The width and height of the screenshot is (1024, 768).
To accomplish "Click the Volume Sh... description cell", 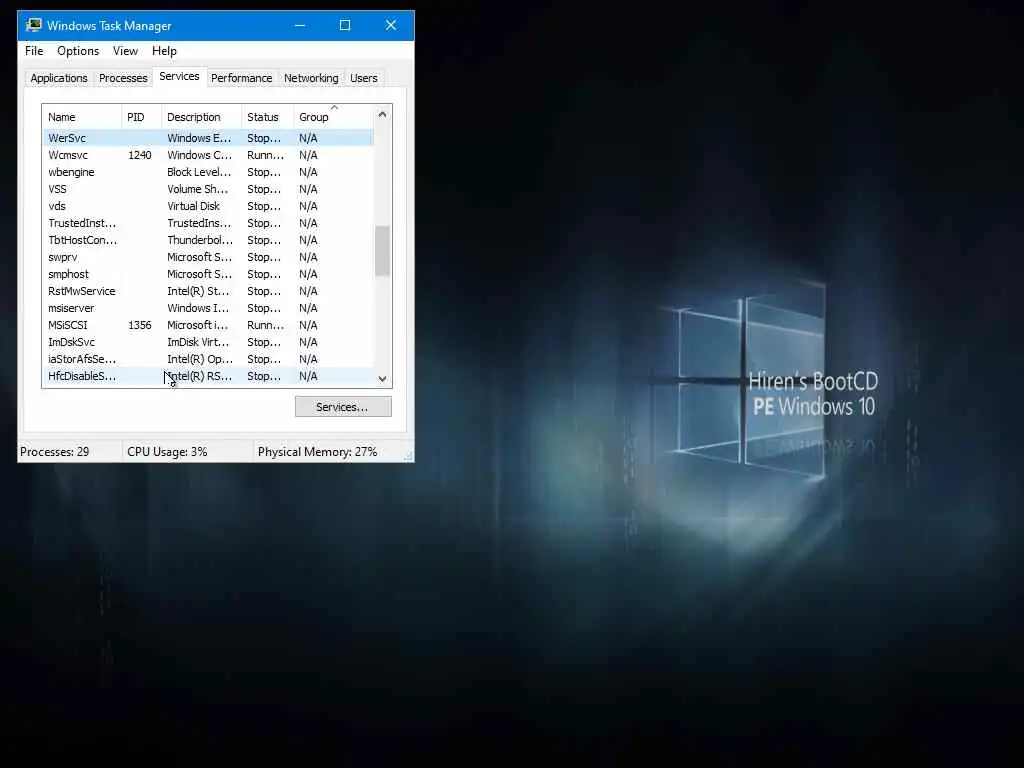I will pyautogui.click(x=197, y=189).
